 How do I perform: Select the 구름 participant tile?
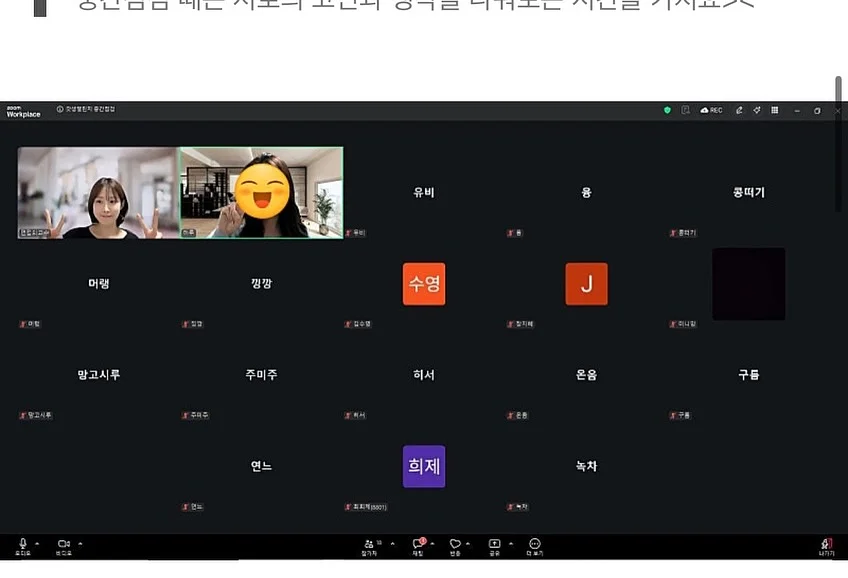749,375
